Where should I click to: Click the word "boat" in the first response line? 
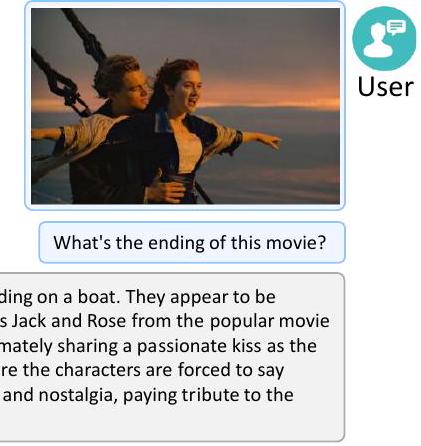click(x=97, y=296)
